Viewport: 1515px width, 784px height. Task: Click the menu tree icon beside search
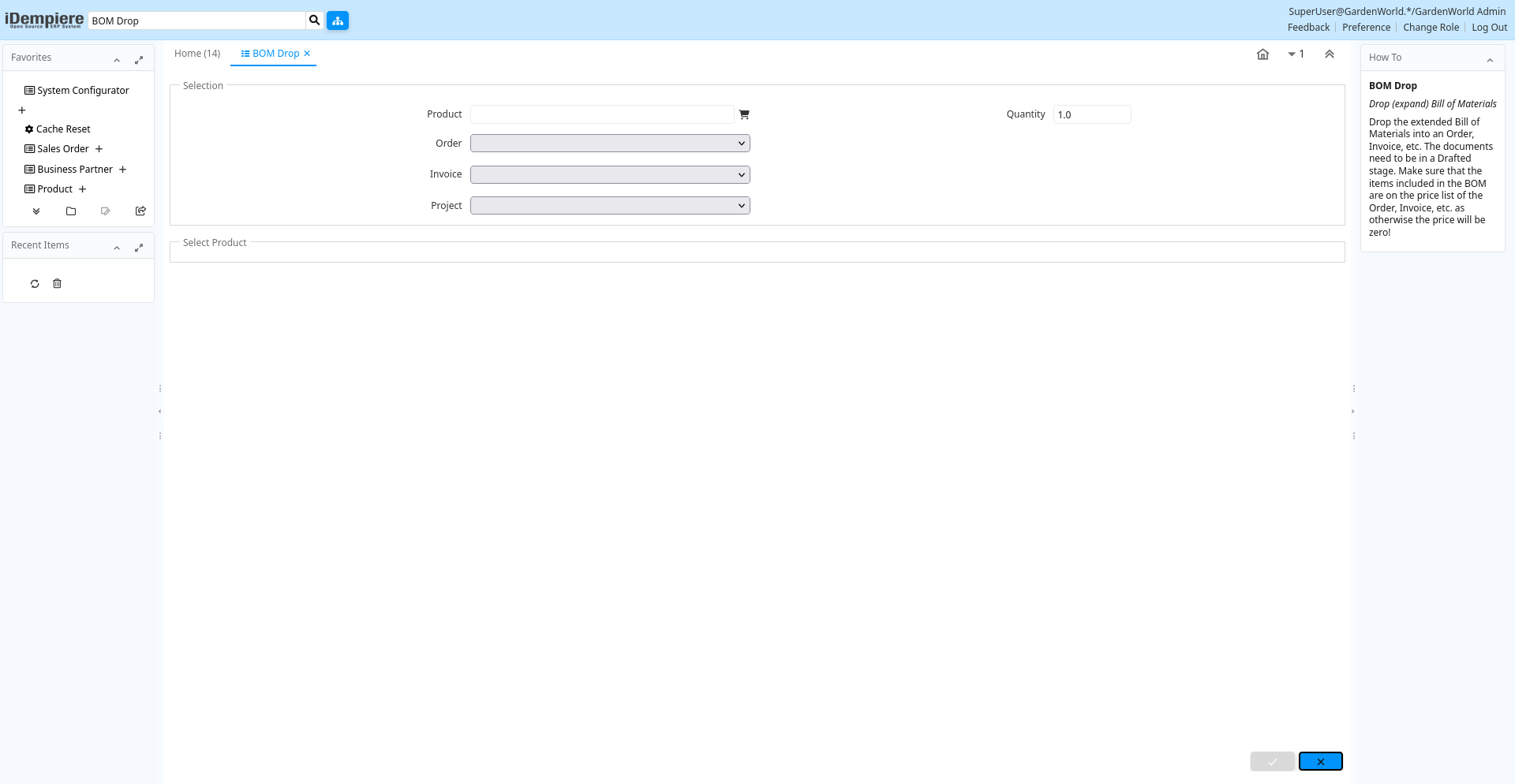pyautogui.click(x=338, y=21)
